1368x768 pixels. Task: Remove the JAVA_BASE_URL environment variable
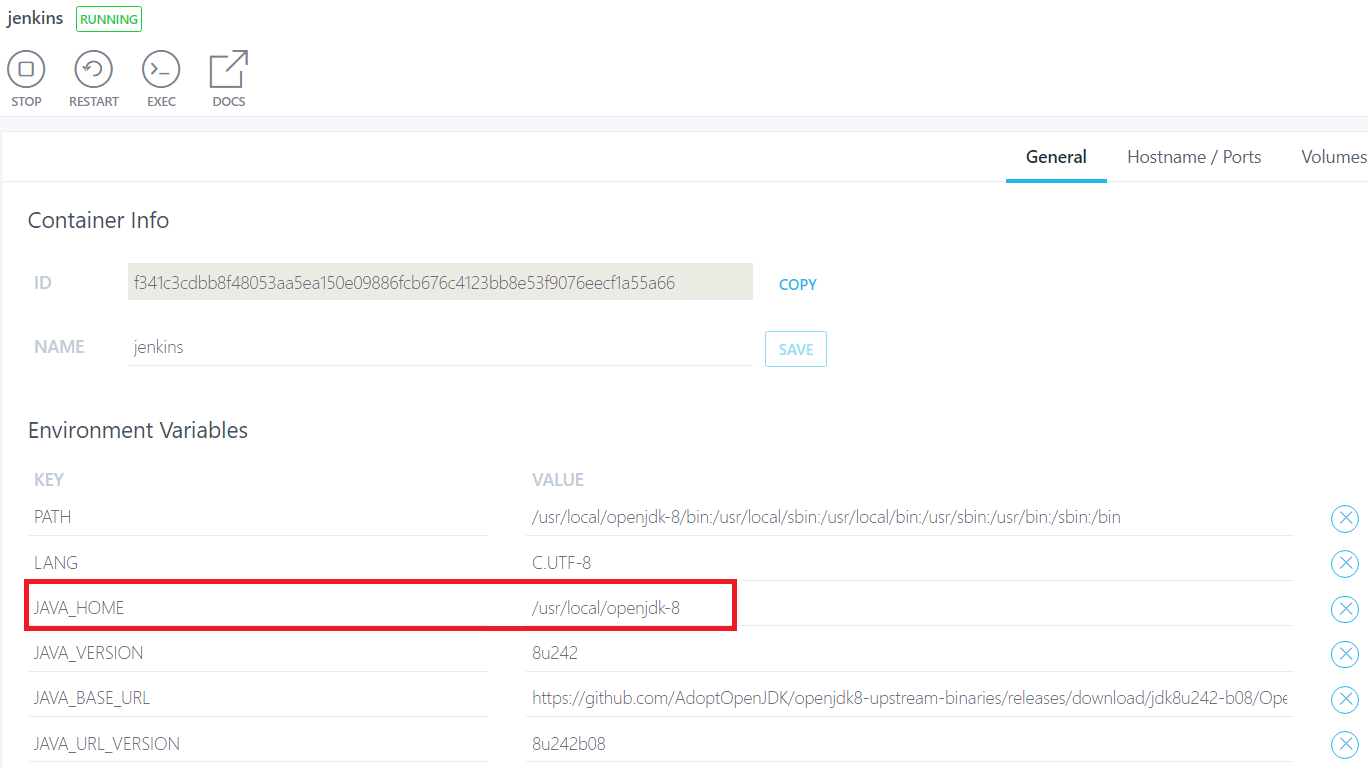1345,699
